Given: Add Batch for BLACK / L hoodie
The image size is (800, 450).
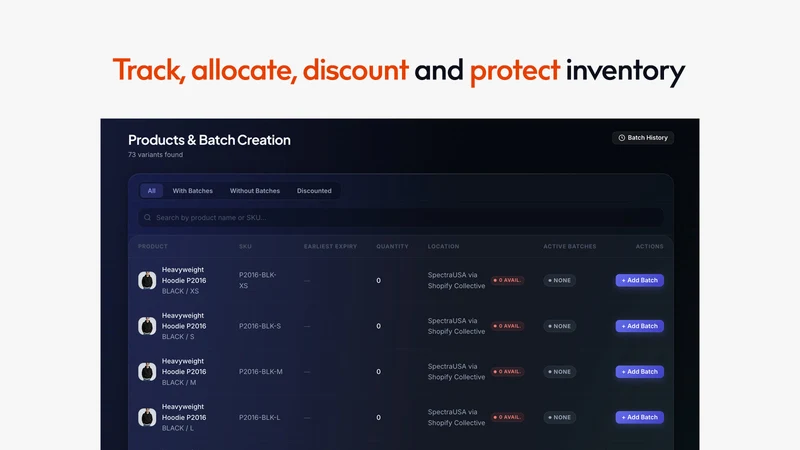Looking at the screenshot, I should [x=639, y=417].
